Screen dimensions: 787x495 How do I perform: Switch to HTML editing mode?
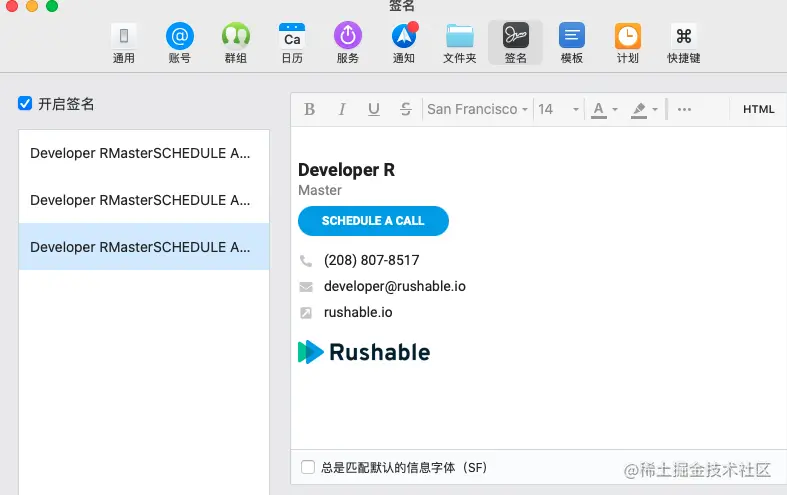click(x=758, y=109)
